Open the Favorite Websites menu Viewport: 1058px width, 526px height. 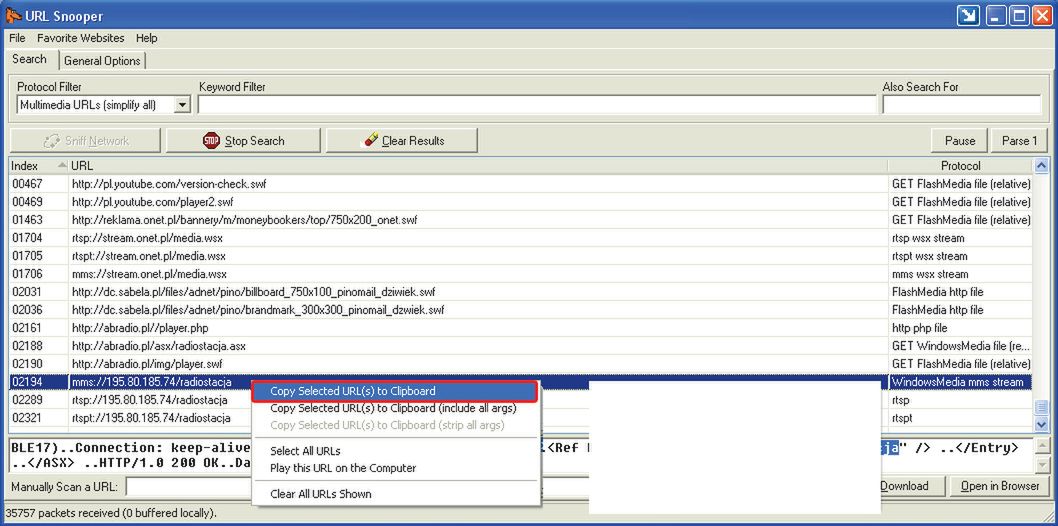tap(81, 38)
